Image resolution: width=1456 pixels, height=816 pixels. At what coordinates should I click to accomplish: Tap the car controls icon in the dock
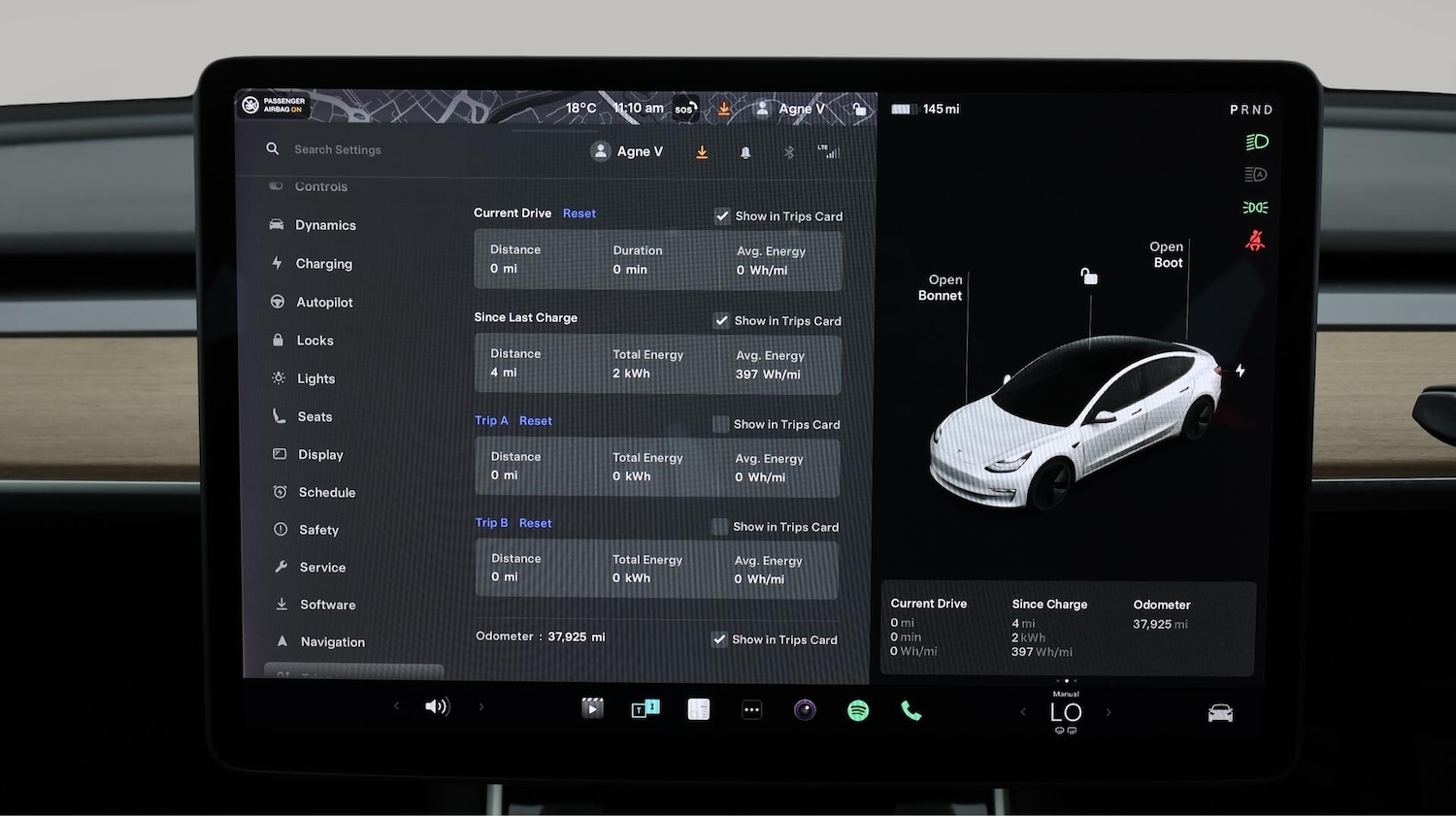(1220, 713)
